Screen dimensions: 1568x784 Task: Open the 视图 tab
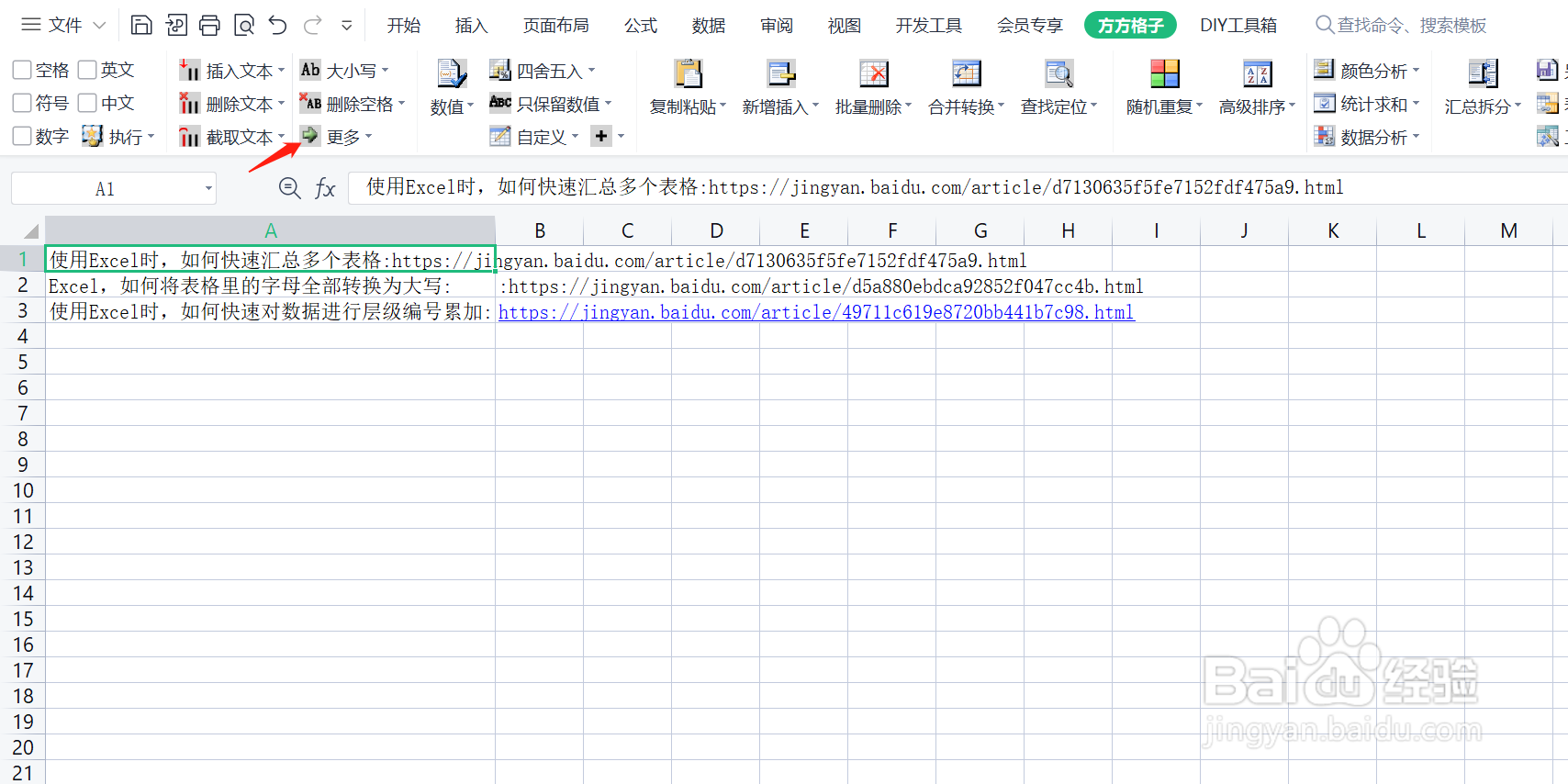click(x=845, y=26)
